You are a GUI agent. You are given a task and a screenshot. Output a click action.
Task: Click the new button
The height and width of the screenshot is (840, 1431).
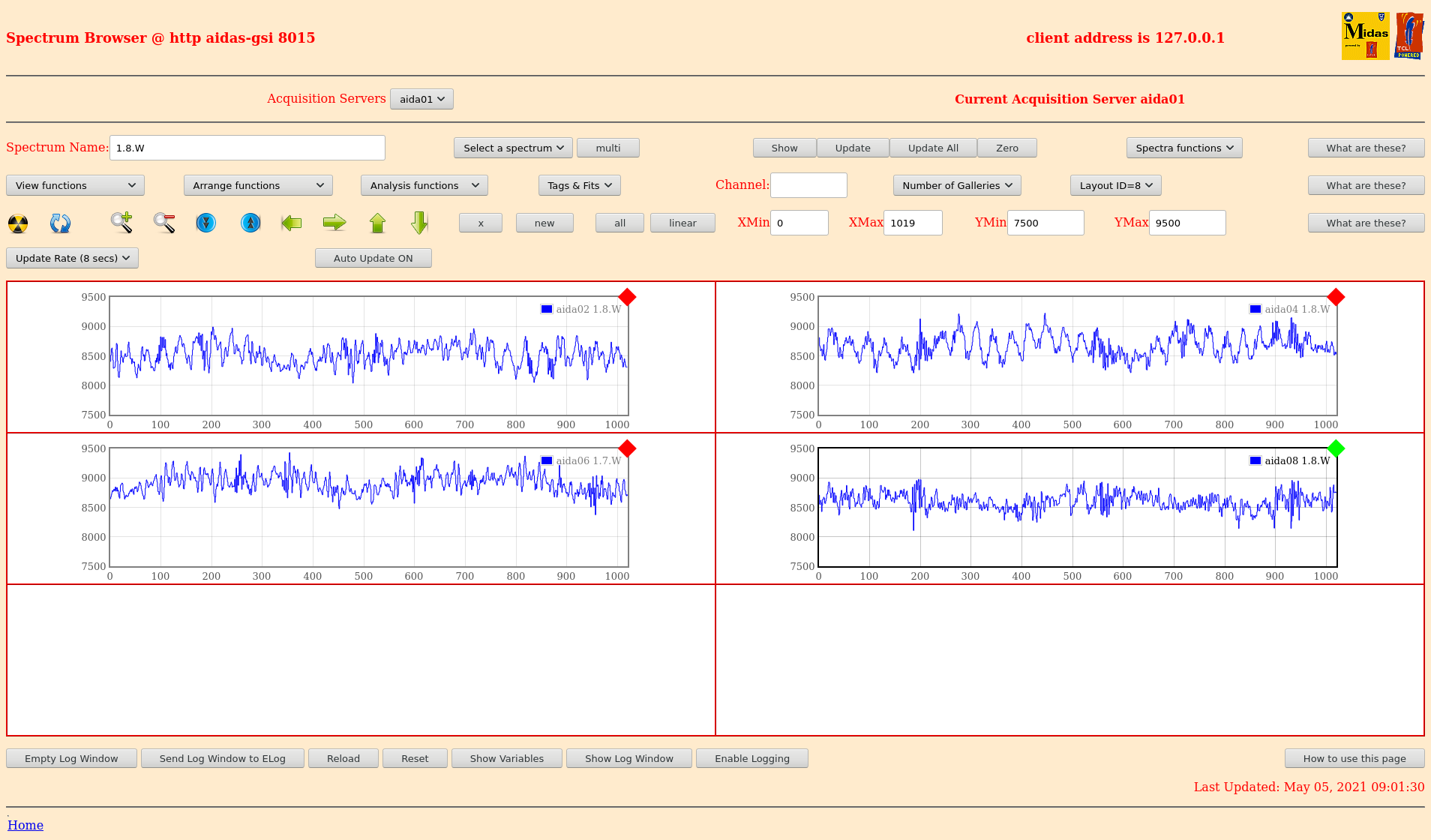click(x=544, y=223)
